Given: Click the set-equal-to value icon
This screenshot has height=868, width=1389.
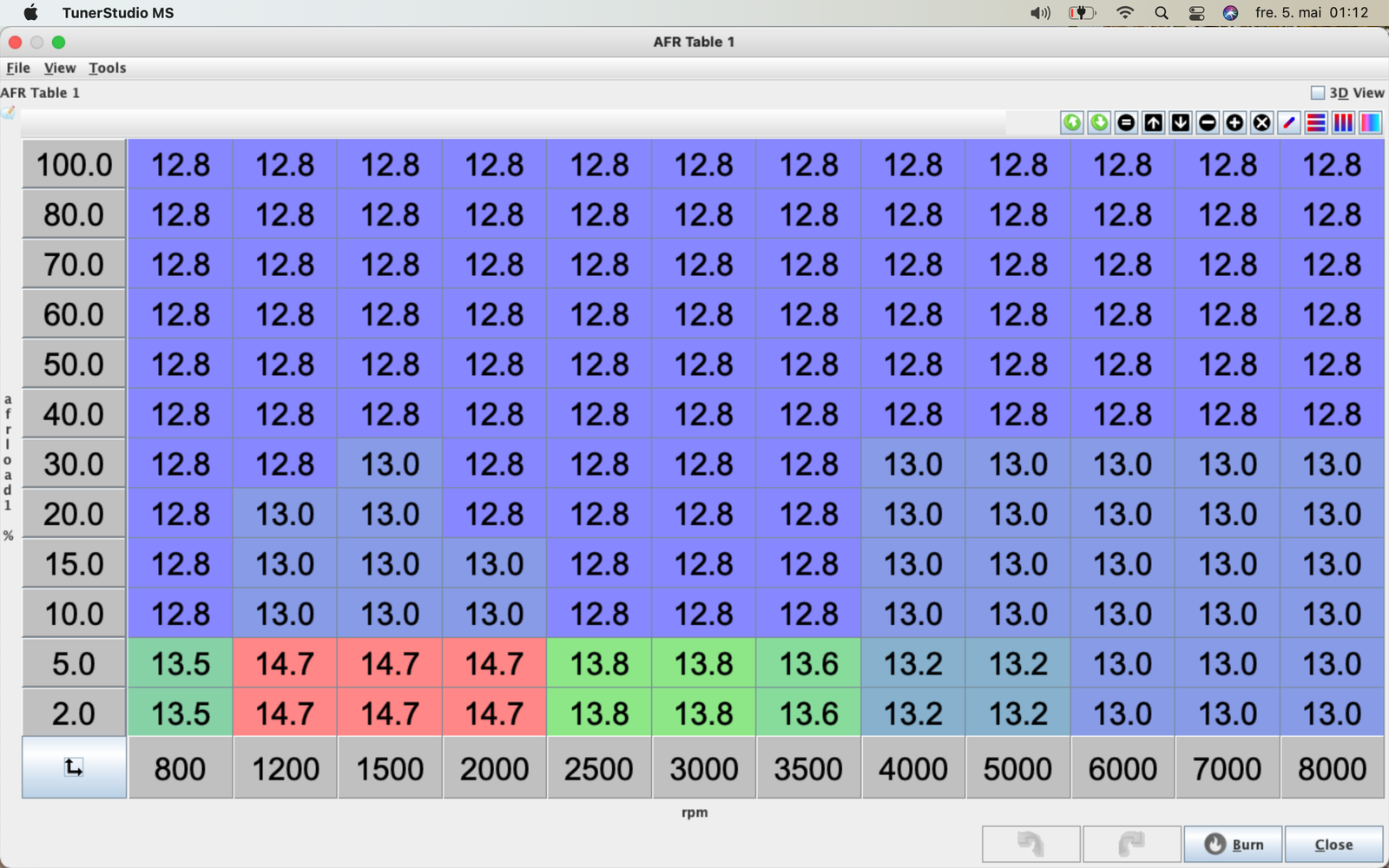Looking at the screenshot, I should click(1126, 122).
